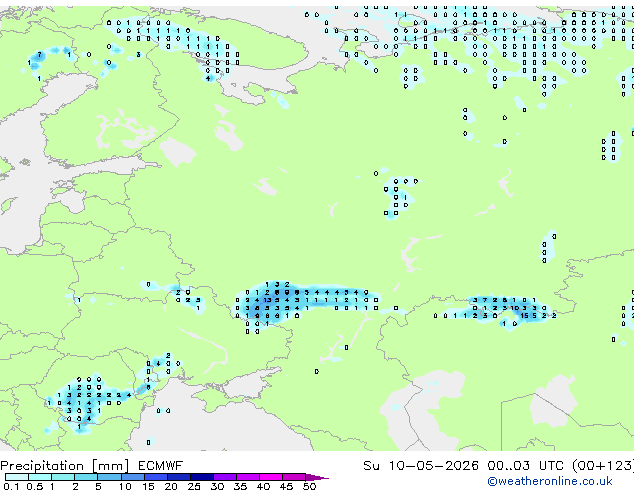The width and height of the screenshot is (634, 490).
Task: Pick the 20–25 mm legend color swatch
Action: coord(178,477)
